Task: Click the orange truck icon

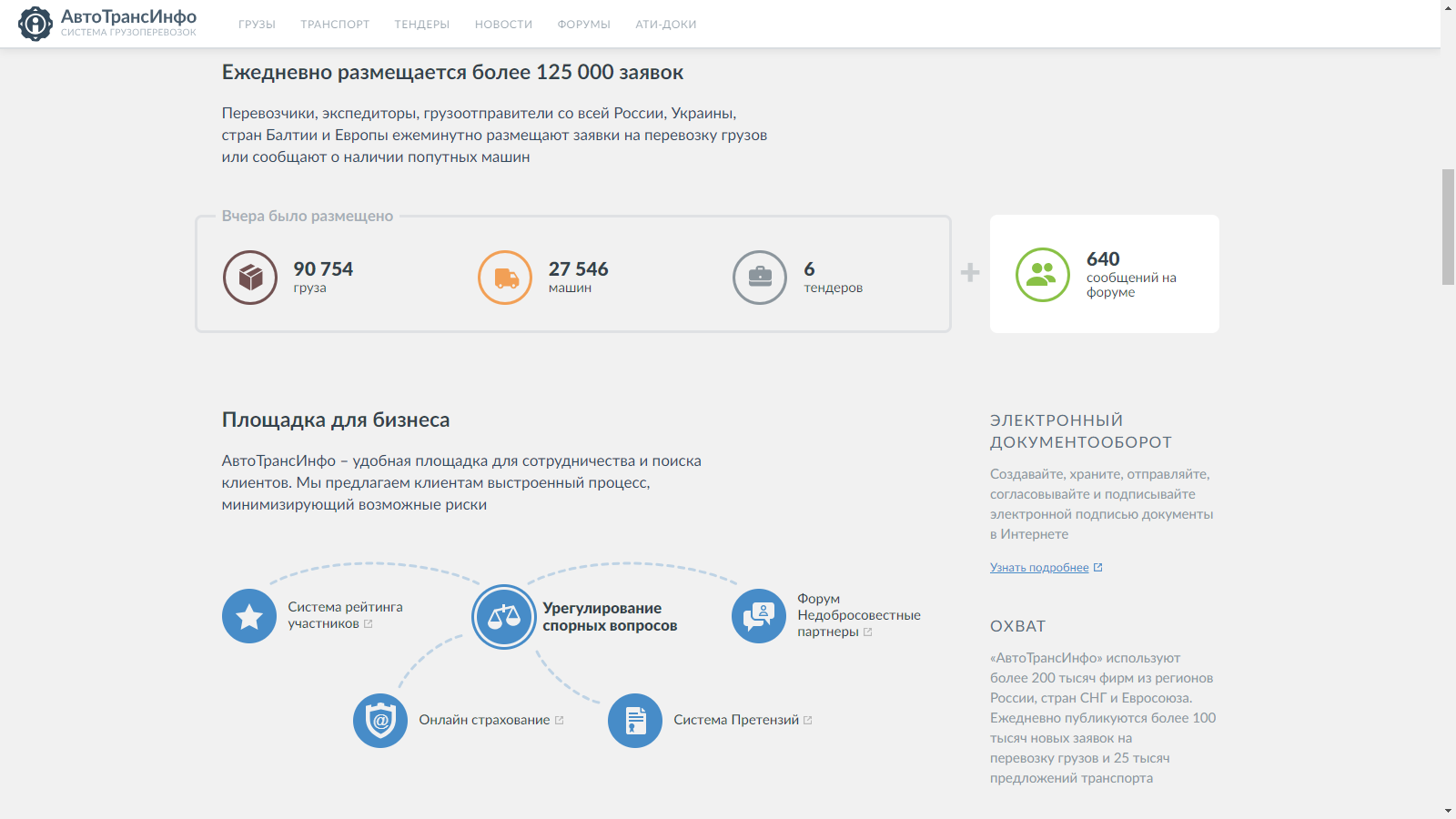Action: click(x=505, y=278)
